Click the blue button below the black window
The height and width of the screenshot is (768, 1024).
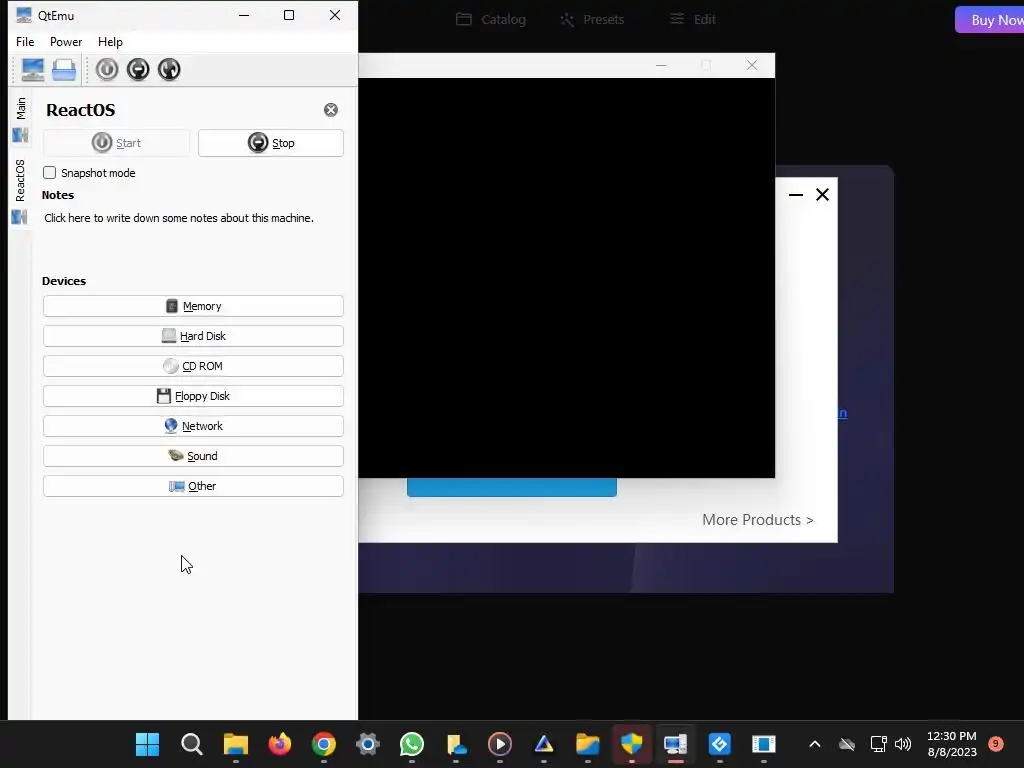pos(512,487)
